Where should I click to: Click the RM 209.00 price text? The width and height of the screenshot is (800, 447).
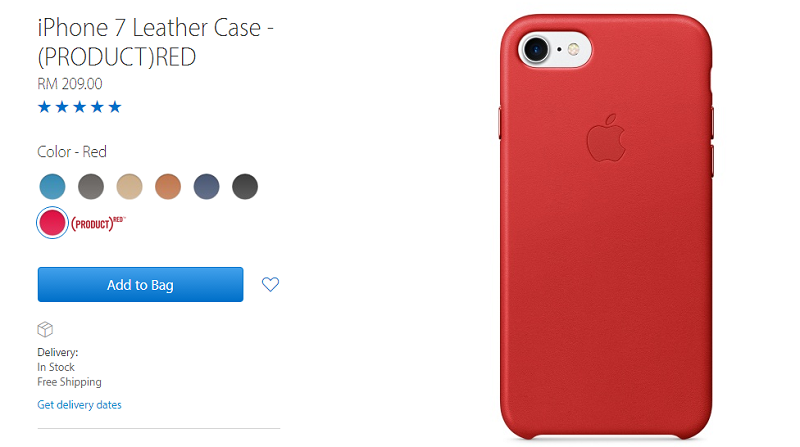(70, 84)
